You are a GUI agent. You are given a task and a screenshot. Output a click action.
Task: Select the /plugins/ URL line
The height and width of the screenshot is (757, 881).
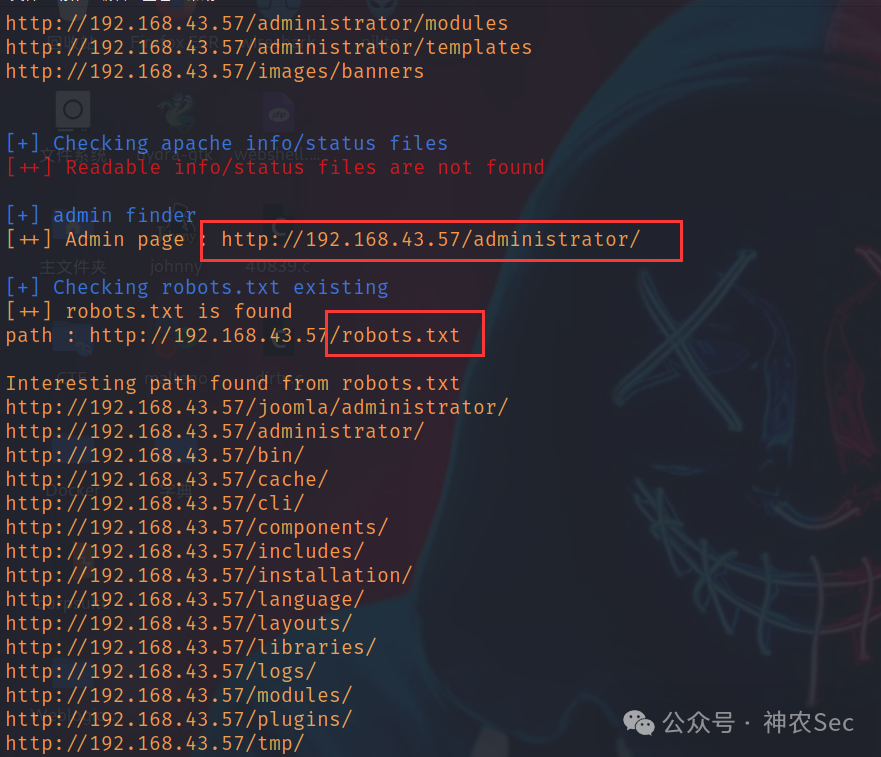click(x=179, y=720)
